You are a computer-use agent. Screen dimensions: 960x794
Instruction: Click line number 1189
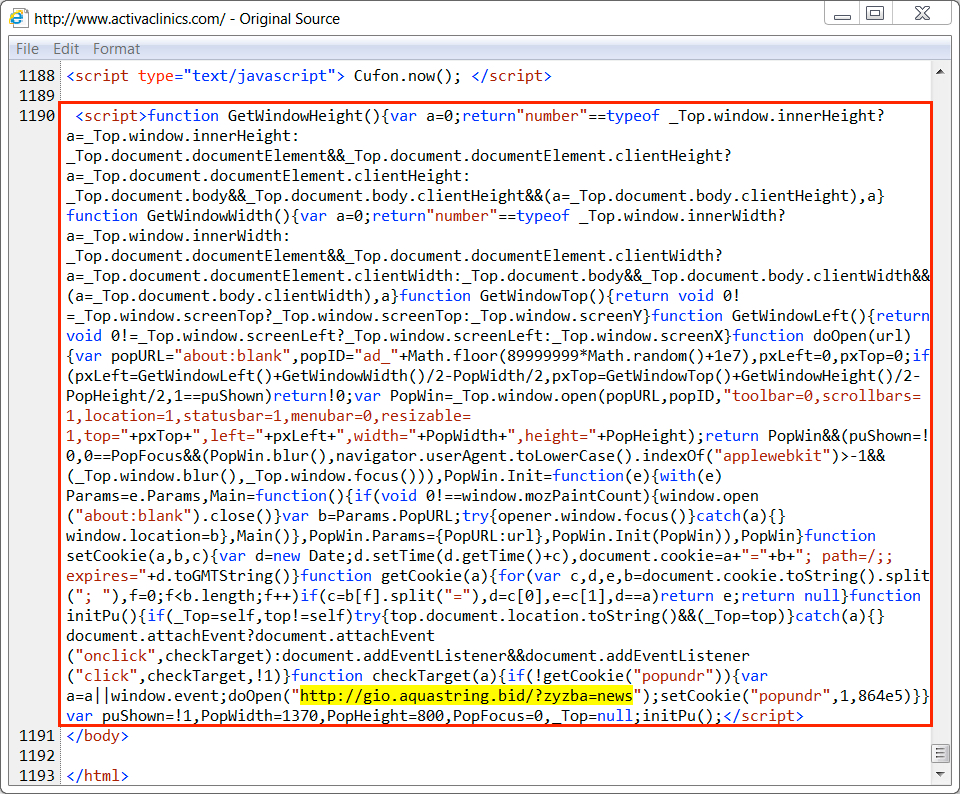(x=37, y=96)
